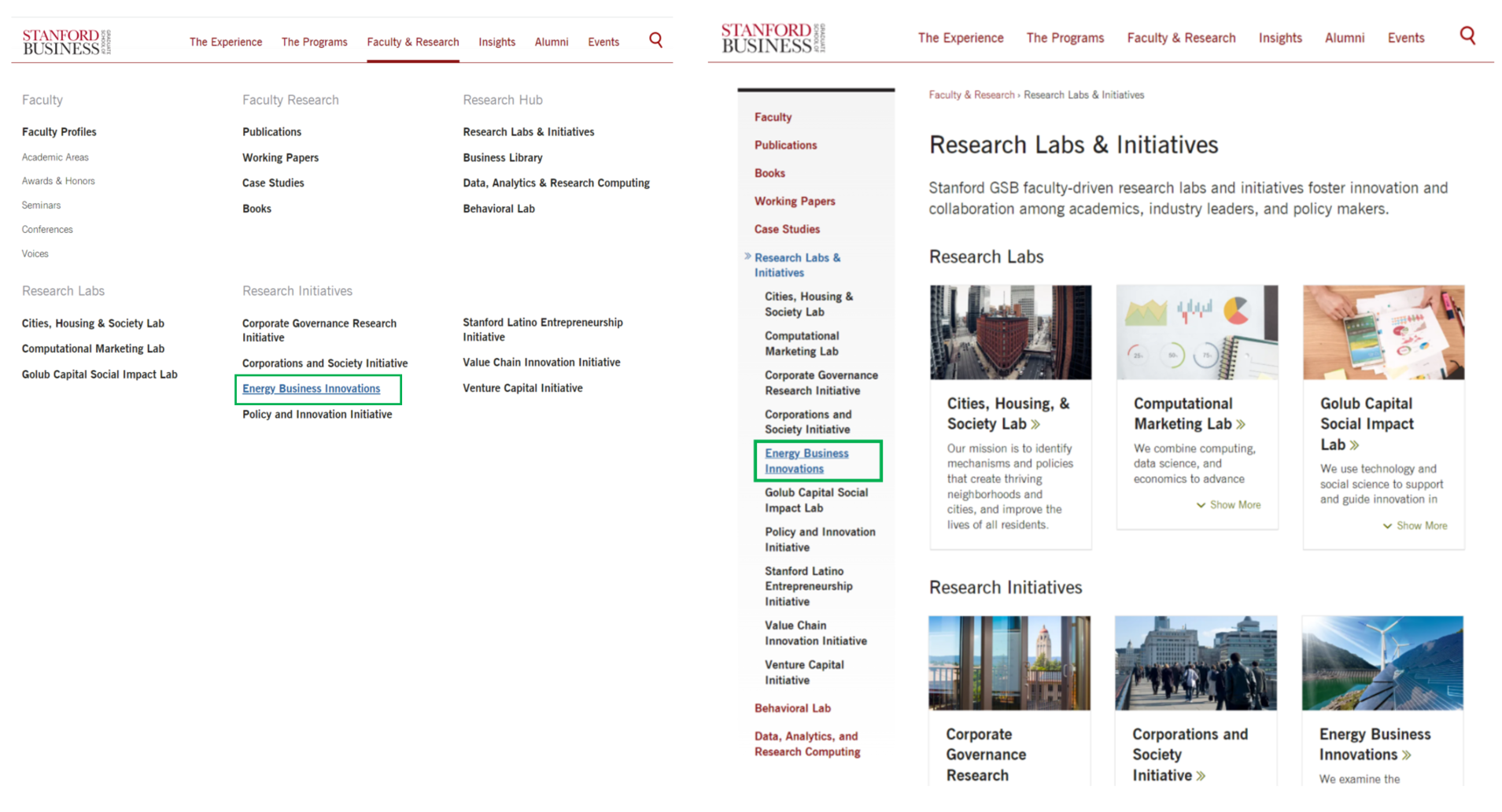1502x812 pixels.
Task: Open Business Library link
Action: (x=503, y=158)
